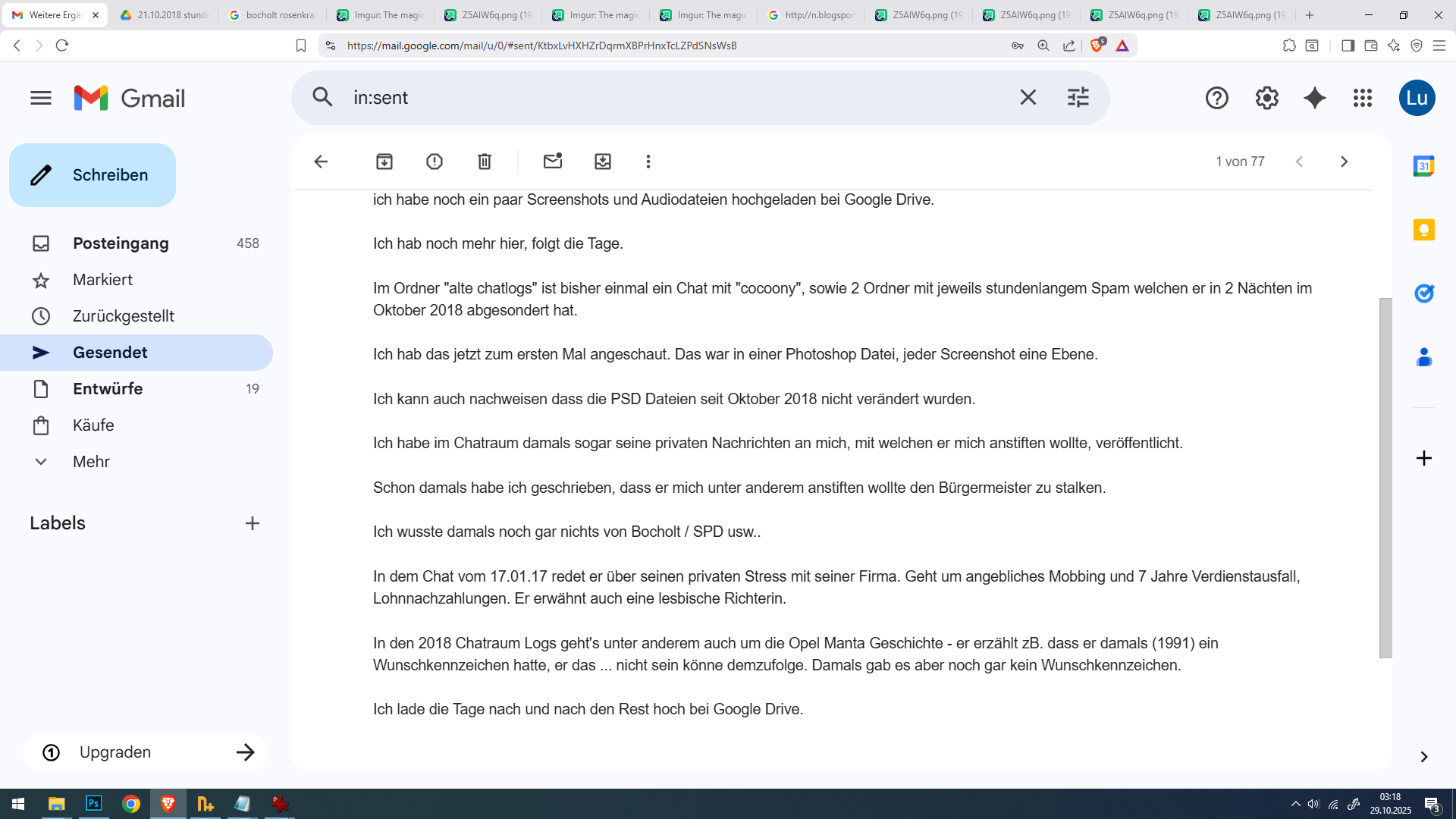Screen dimensions: 1456x819
Task: Open Gmail settings gear
Action: coord(1266,98)
